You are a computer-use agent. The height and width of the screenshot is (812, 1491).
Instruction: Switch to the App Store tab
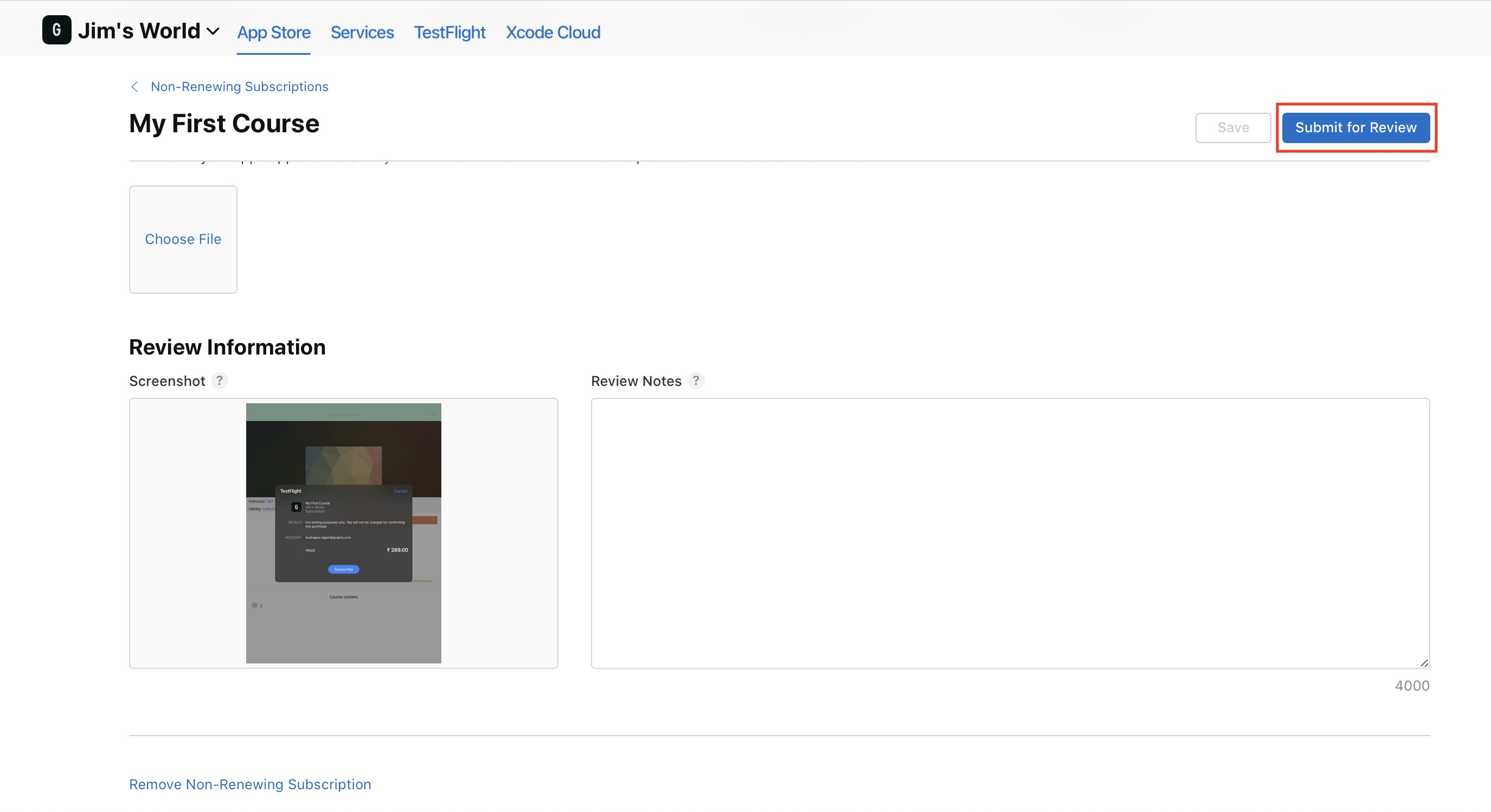pos(274,33)
